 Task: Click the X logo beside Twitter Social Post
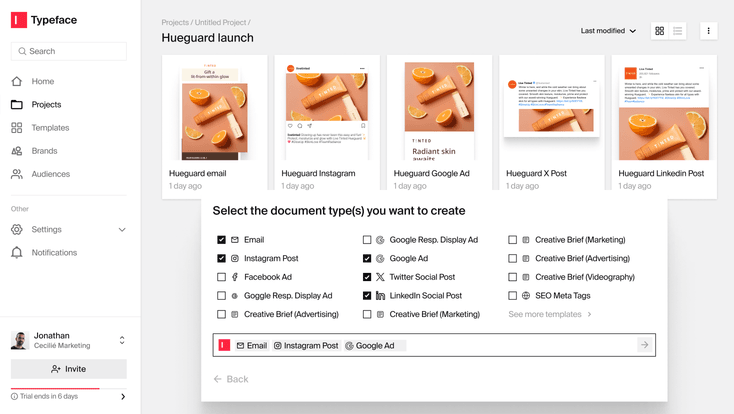380,277
